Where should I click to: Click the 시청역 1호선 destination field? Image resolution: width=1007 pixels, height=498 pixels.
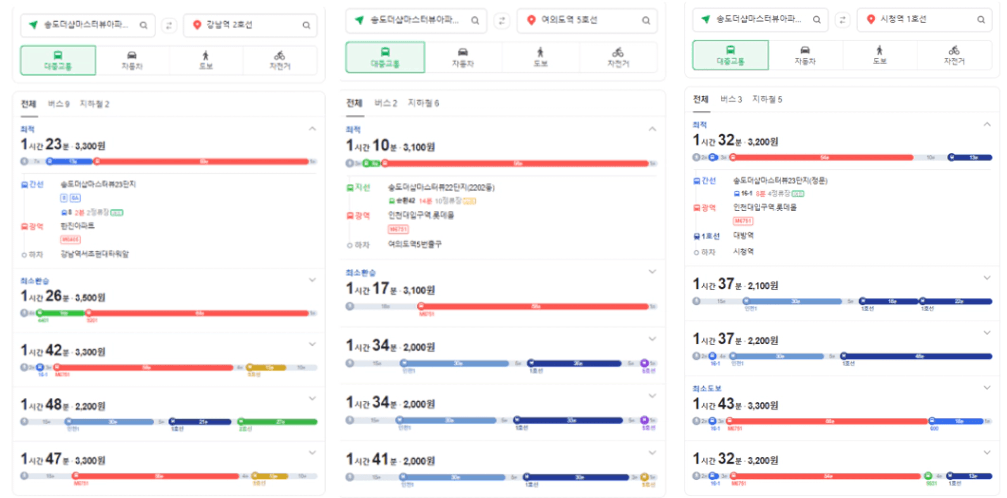coord(925,20)
